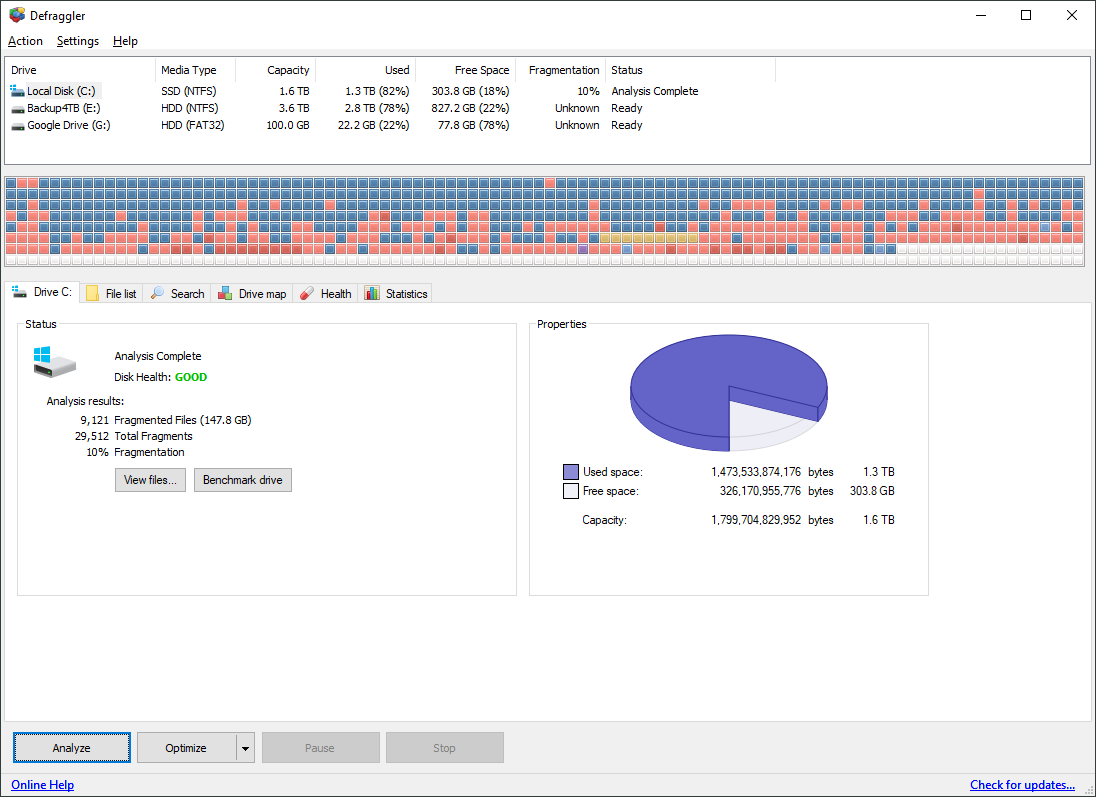Sort by the Capacity column header
Screen dimensions: 1096x797
coord(275,70)
